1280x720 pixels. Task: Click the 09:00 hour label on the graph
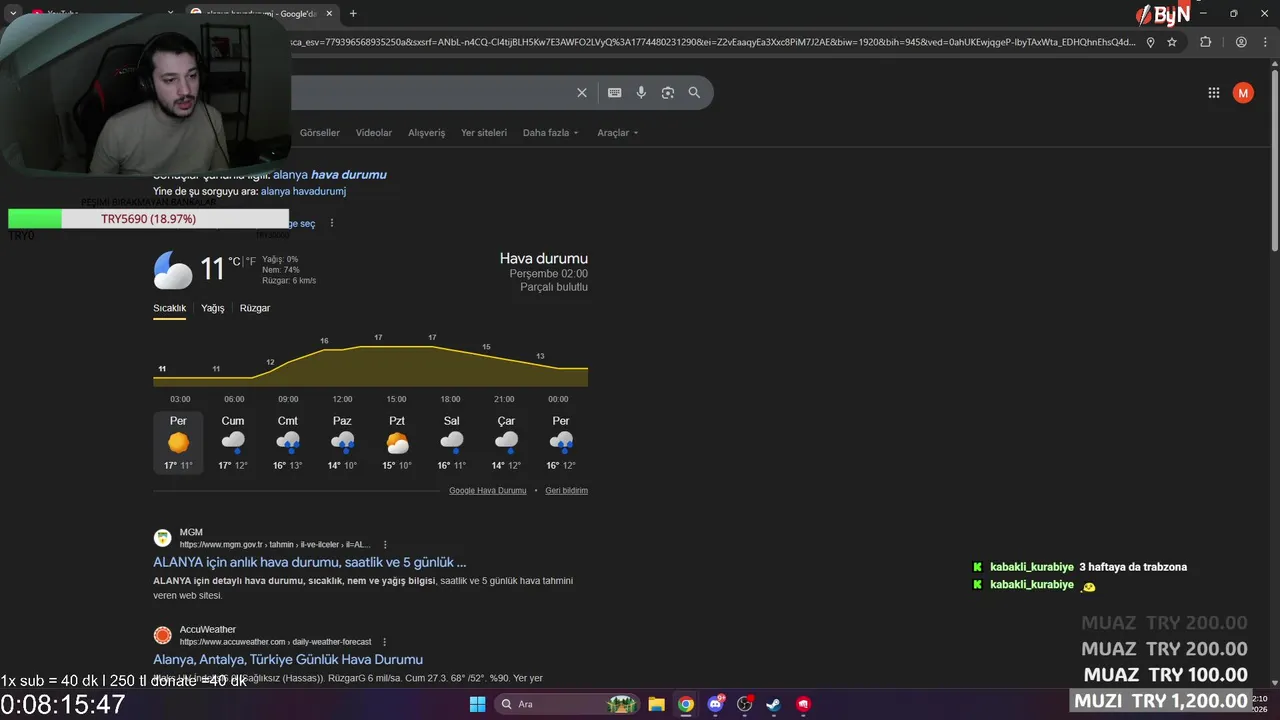[x=288, y=399]
